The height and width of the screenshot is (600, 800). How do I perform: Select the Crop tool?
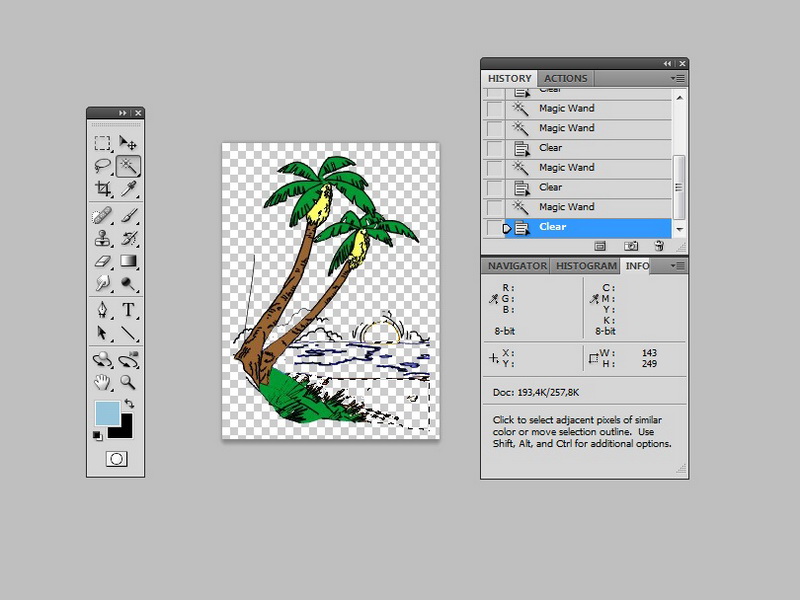(x=103, y=189)
